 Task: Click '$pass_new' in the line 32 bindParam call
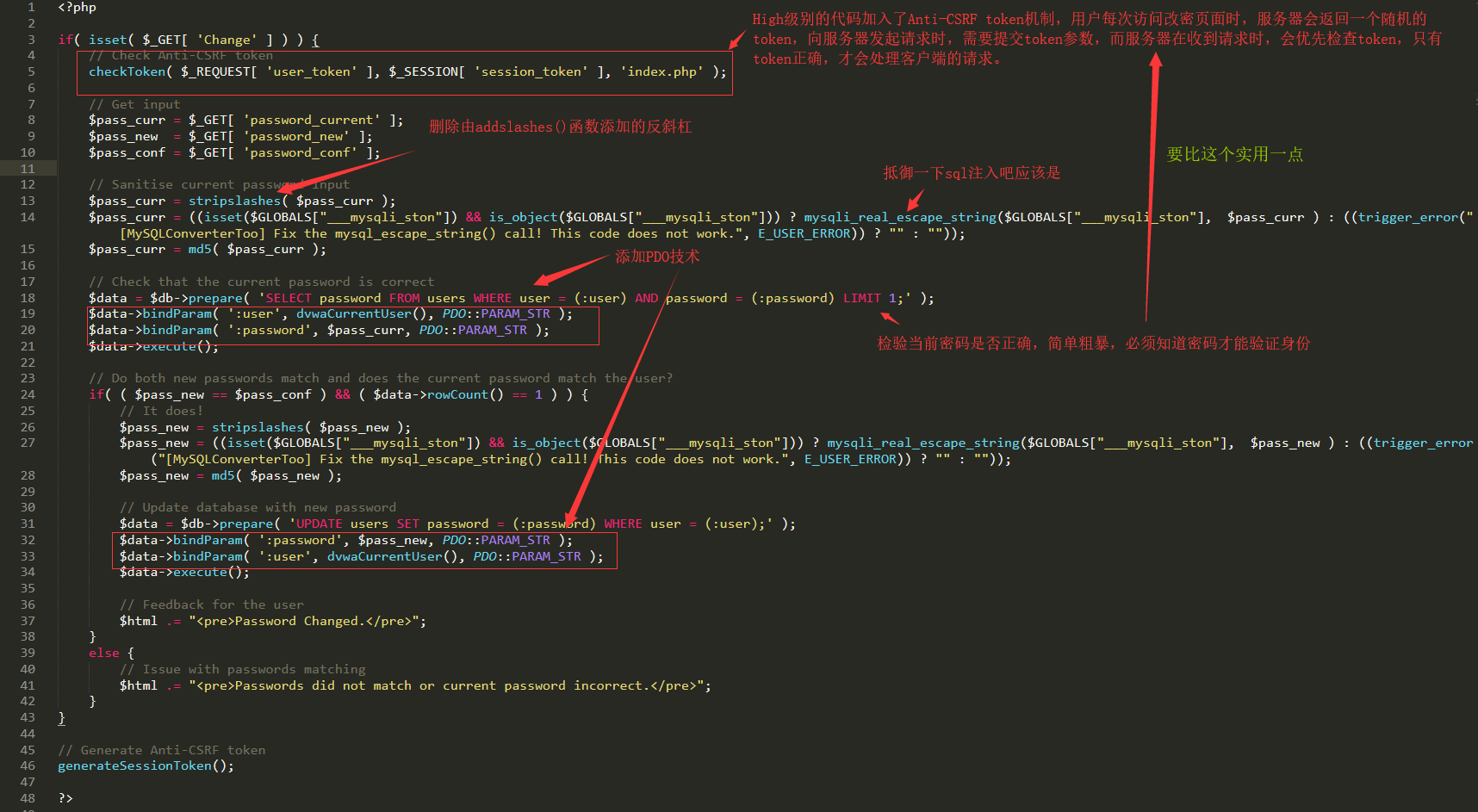(x=393, y=540)
